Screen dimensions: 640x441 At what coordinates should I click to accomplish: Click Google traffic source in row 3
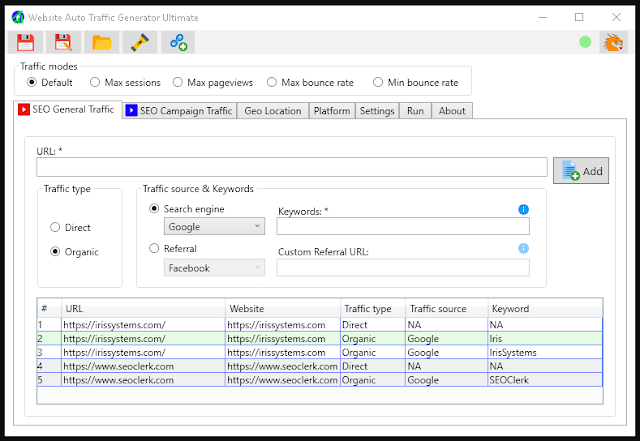click(447, 352)
